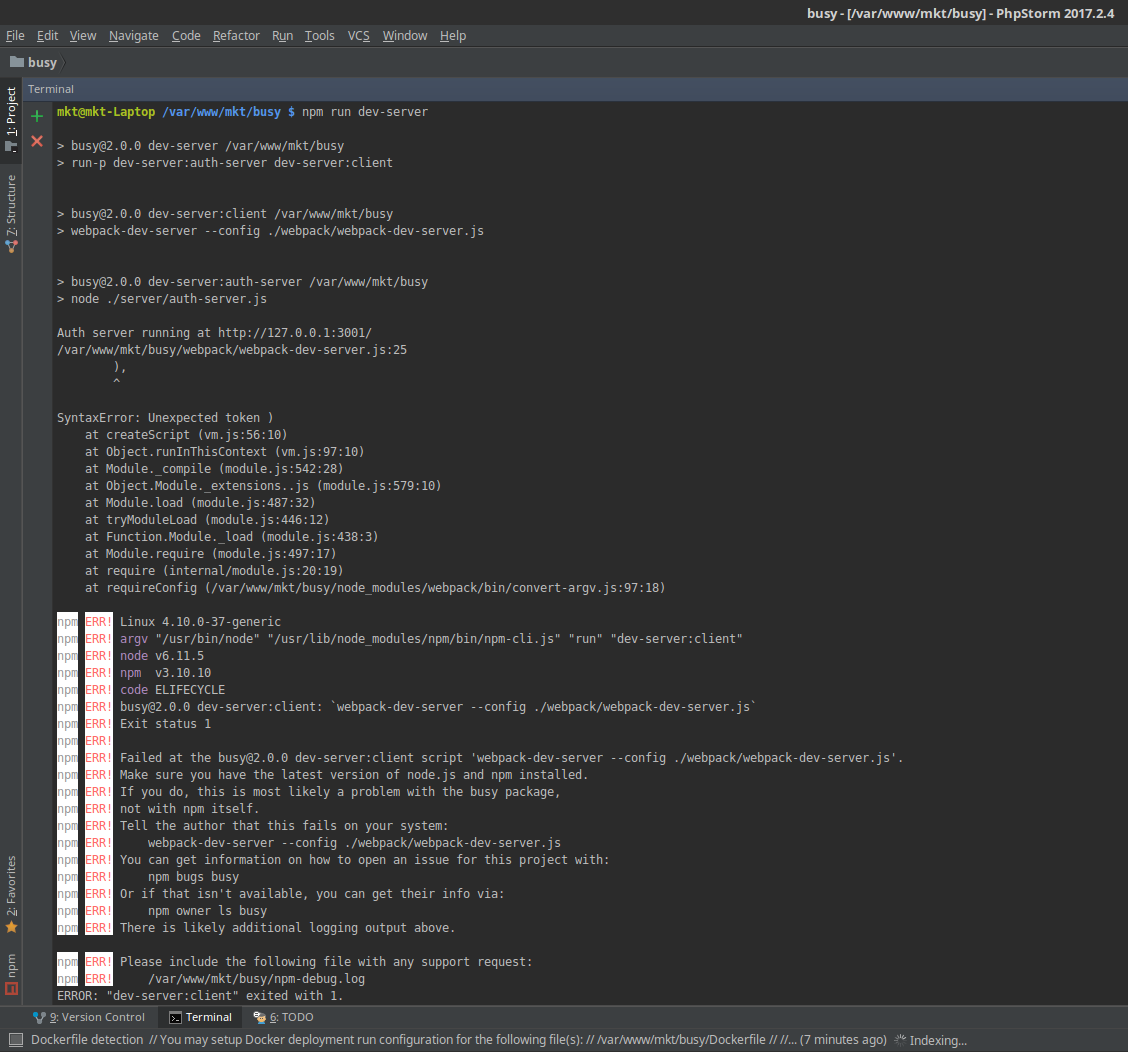Open the Navigate menu
The height and width of the screenshot is (1052, 1128).
click(133, 35)
